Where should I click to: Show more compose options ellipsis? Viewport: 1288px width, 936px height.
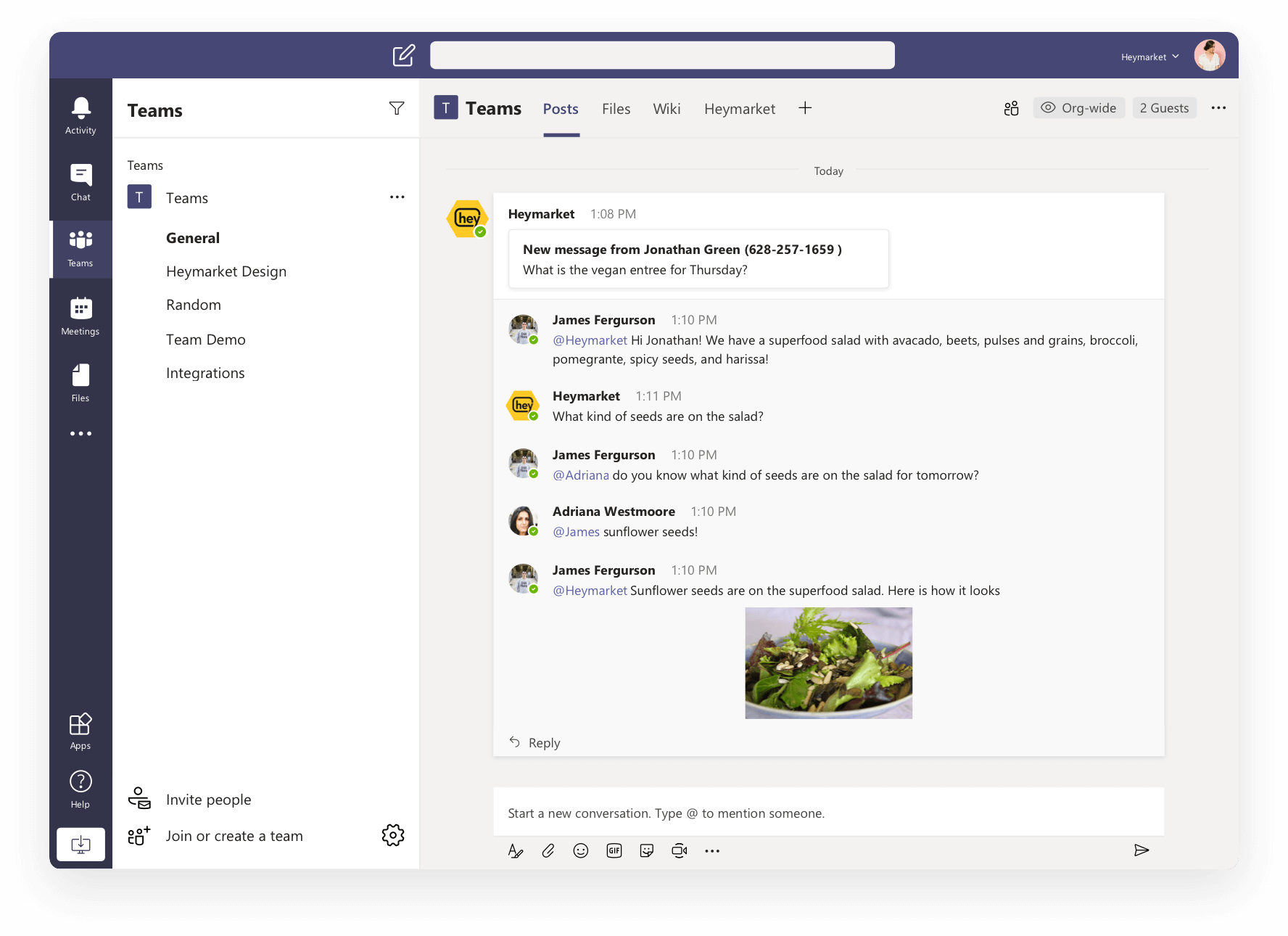(x=712, y=850)
